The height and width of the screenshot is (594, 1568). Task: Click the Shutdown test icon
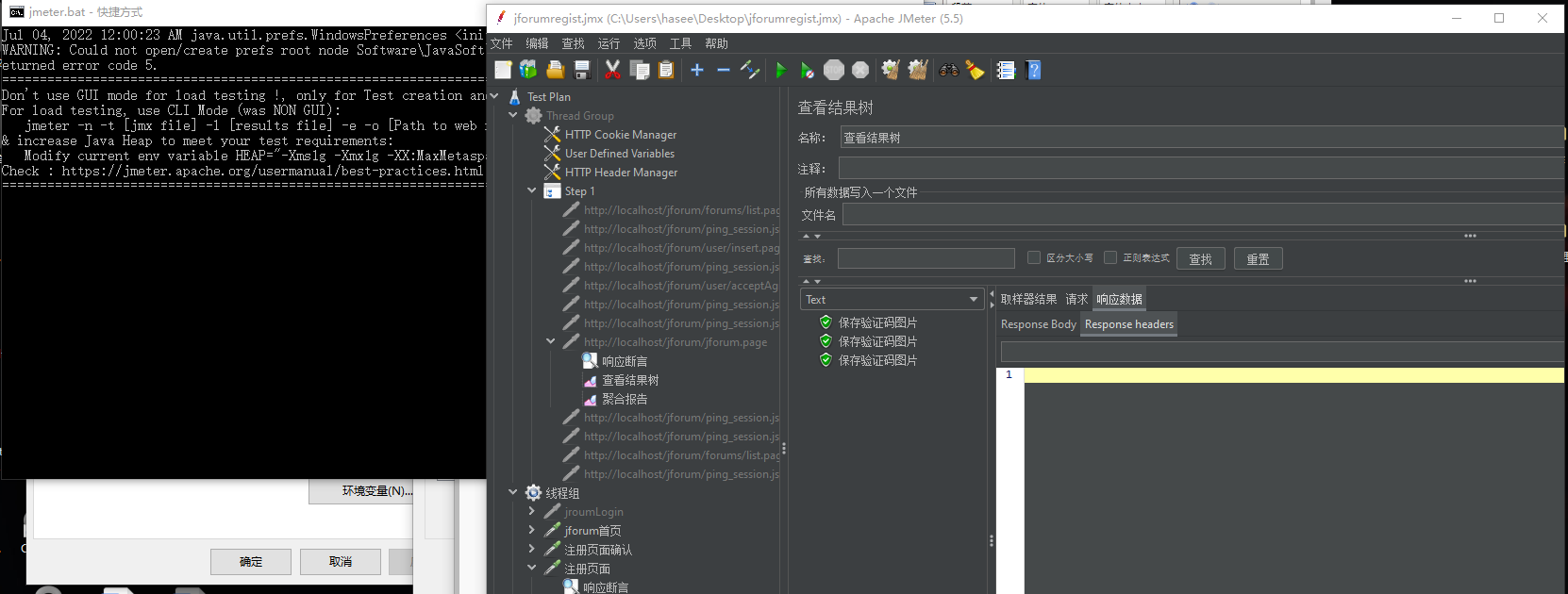point(860,70)
